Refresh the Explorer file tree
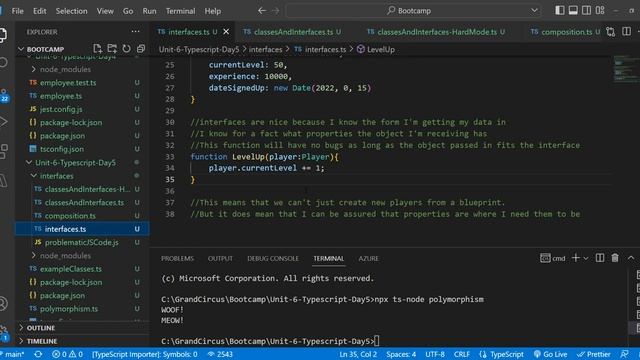640x360 pixels. 127,49
